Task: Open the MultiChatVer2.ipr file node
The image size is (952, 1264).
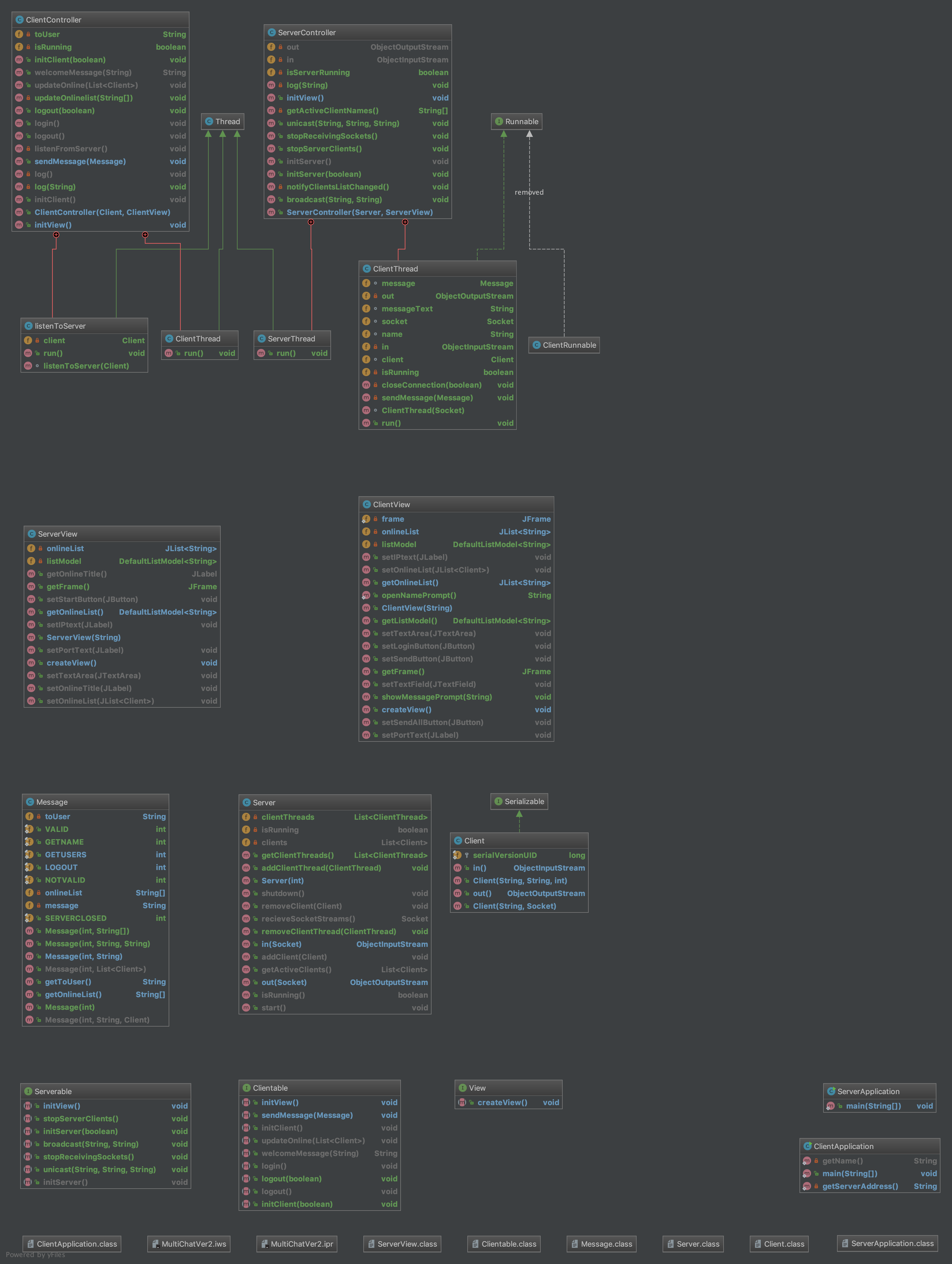Action: point(297,1244)
